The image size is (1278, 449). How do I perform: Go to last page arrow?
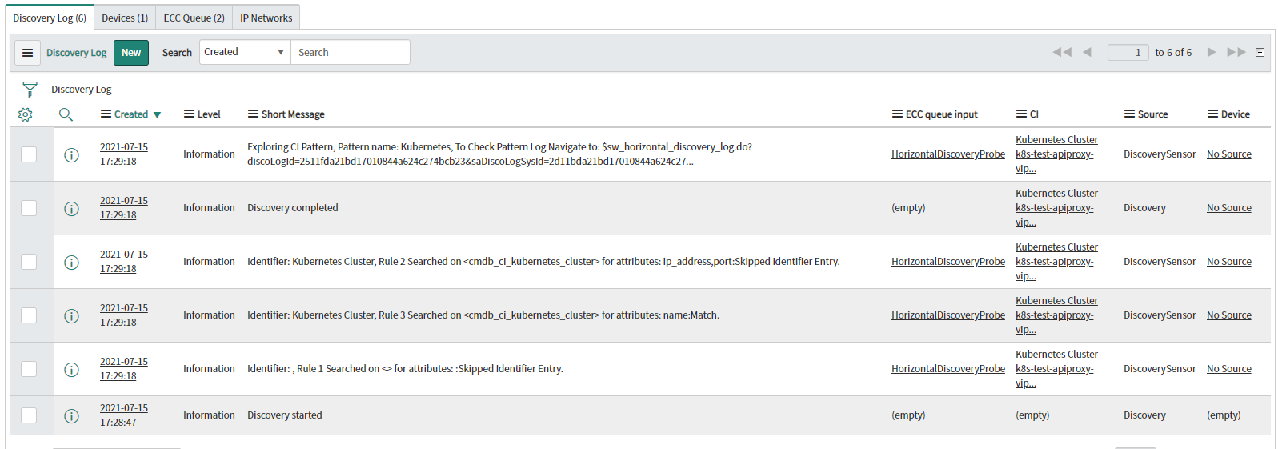pyautogui.click(x=1237, y=52)
